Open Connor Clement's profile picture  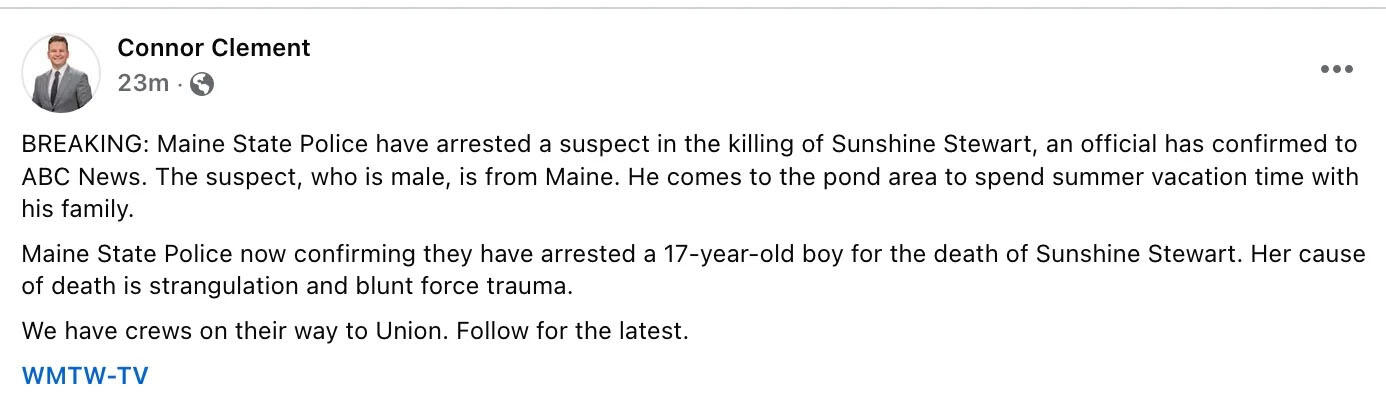pyautogui.click(x=61, y=72)
